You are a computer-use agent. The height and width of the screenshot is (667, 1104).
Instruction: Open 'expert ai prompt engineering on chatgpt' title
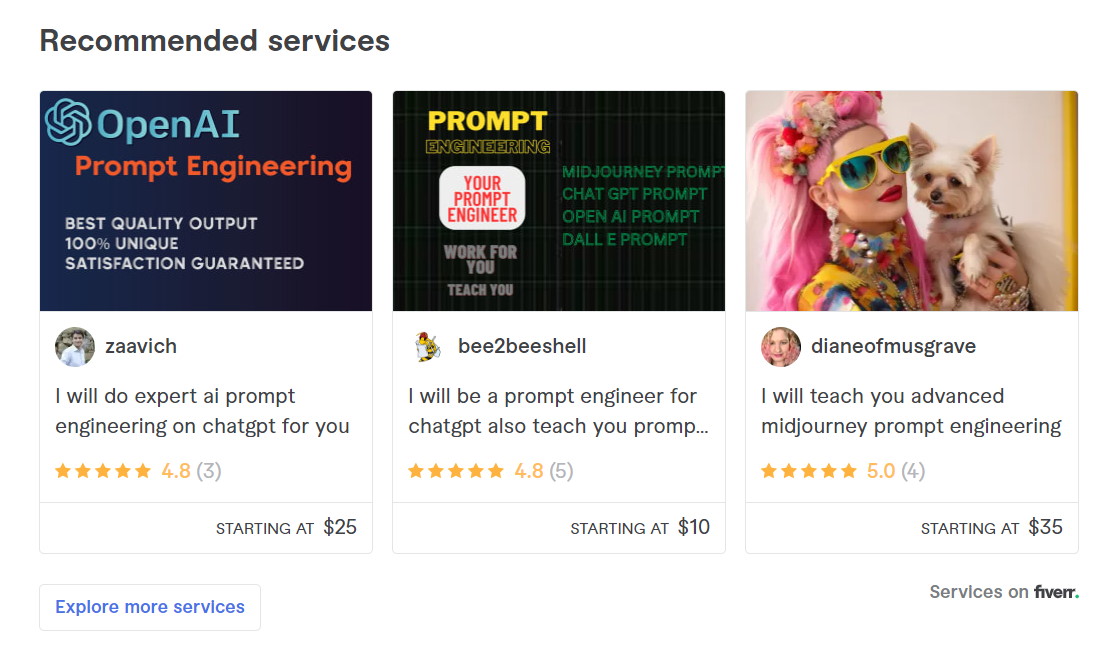point(202,411)
